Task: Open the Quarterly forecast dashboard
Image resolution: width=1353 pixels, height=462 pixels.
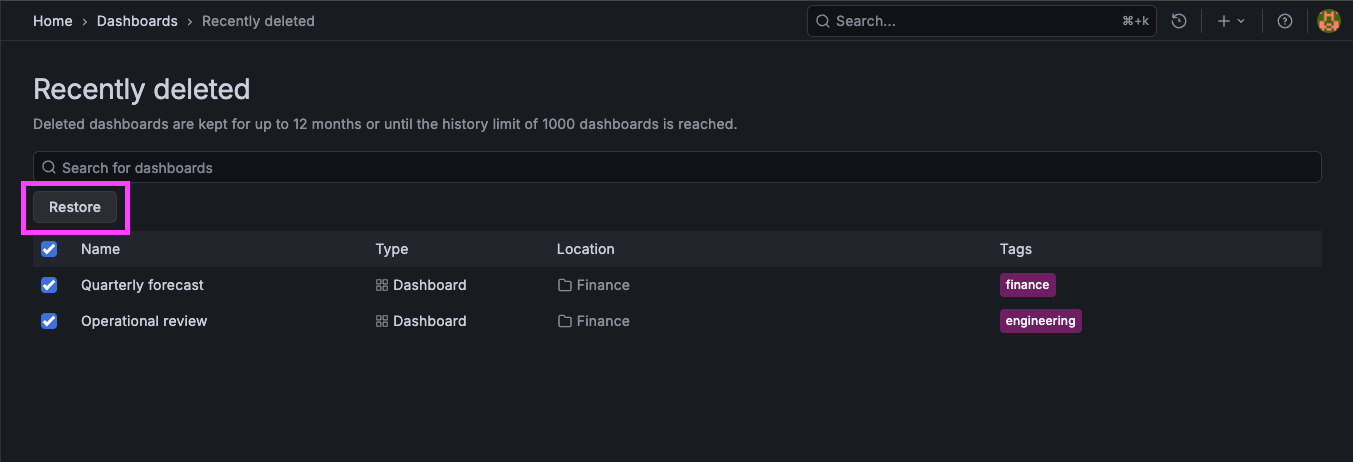Action: click(142, 285)
